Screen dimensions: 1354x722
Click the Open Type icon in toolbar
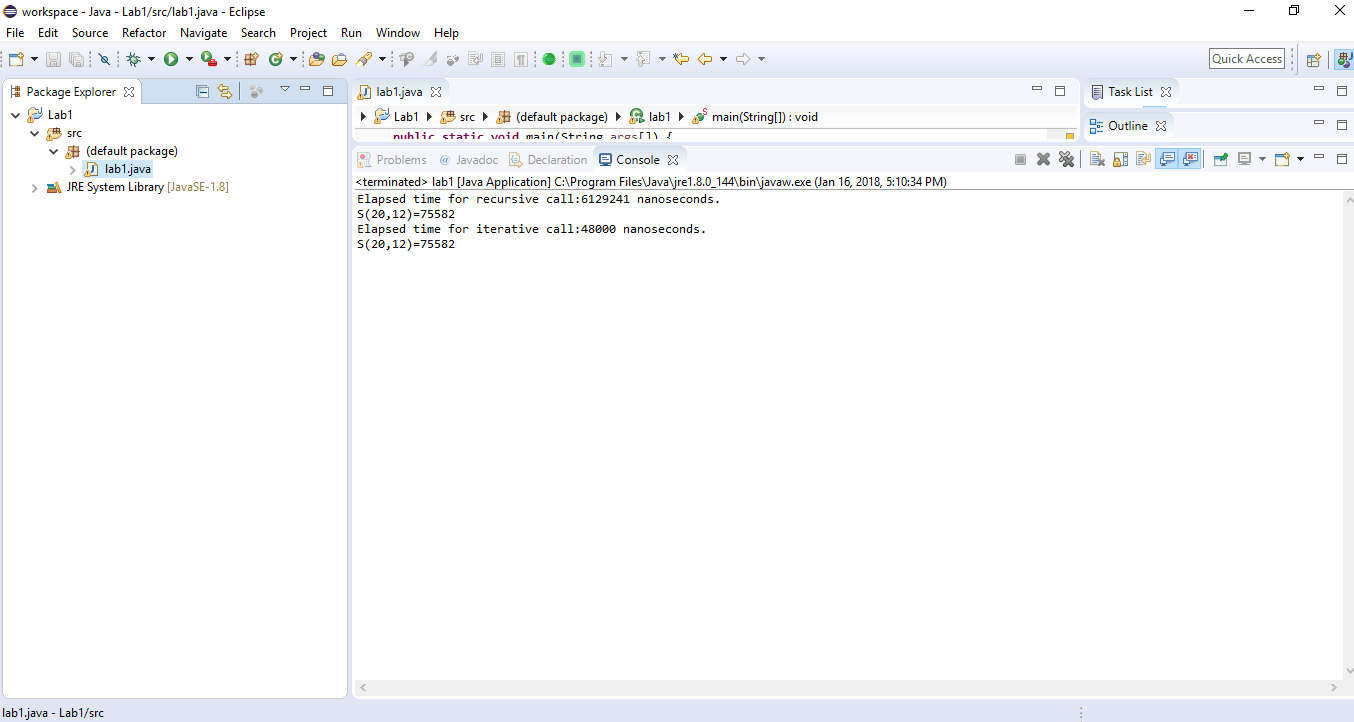317,59
